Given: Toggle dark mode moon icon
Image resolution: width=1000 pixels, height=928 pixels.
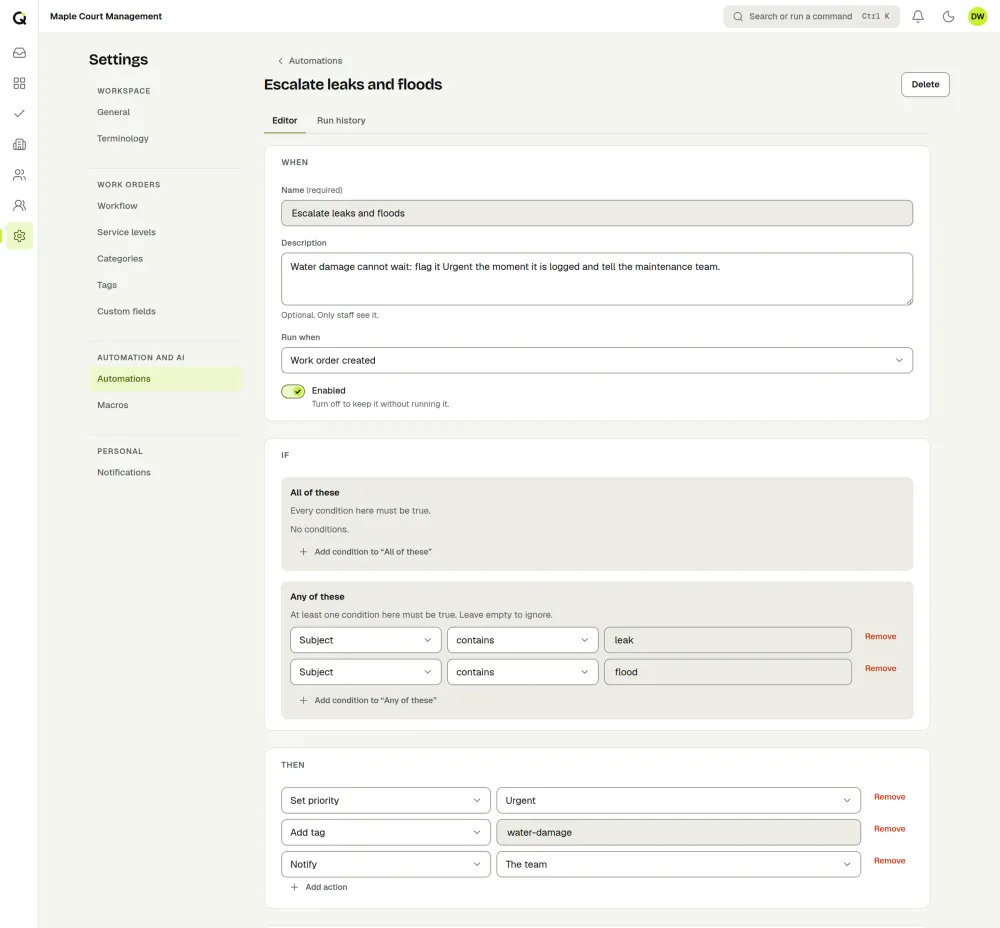Looking at the screenshot, I should [948, 17].
